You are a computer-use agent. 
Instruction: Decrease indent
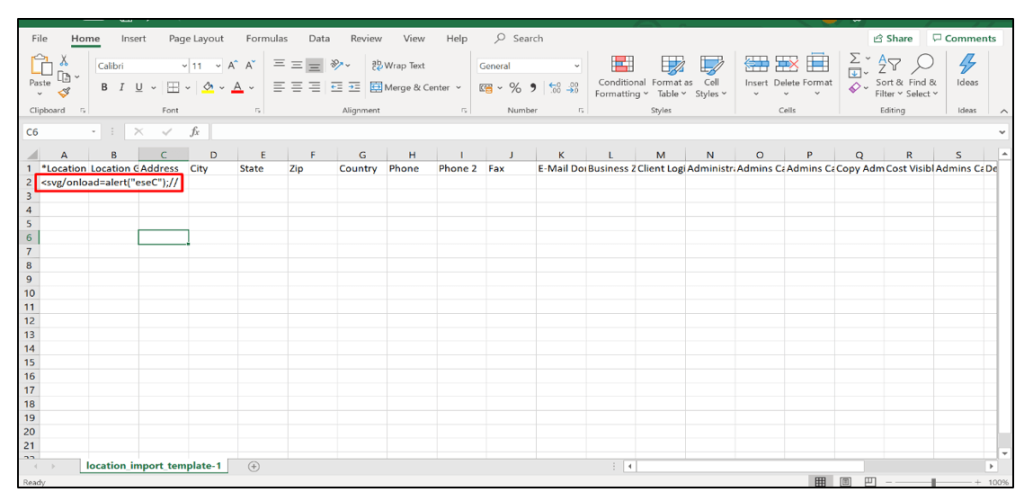pos(337,87)
